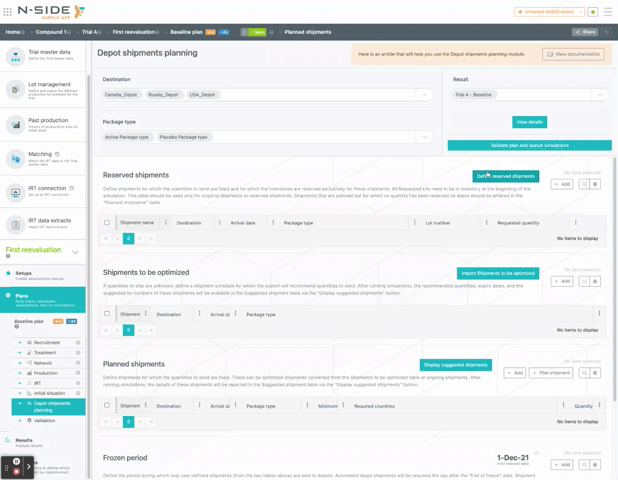Click delete icon in Reserved shipments toolbar
This screenshot has width=618, height=480.
(595, 184)
